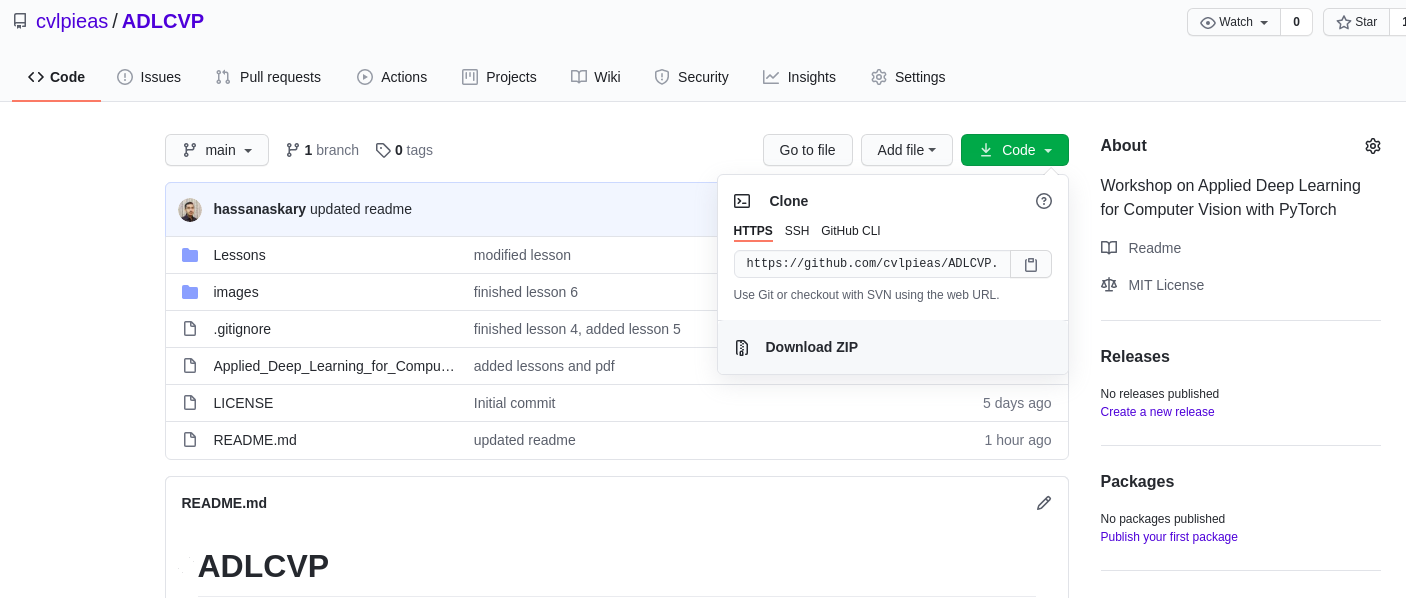
Task: Click the Go to file button
Action: (807, 150)
